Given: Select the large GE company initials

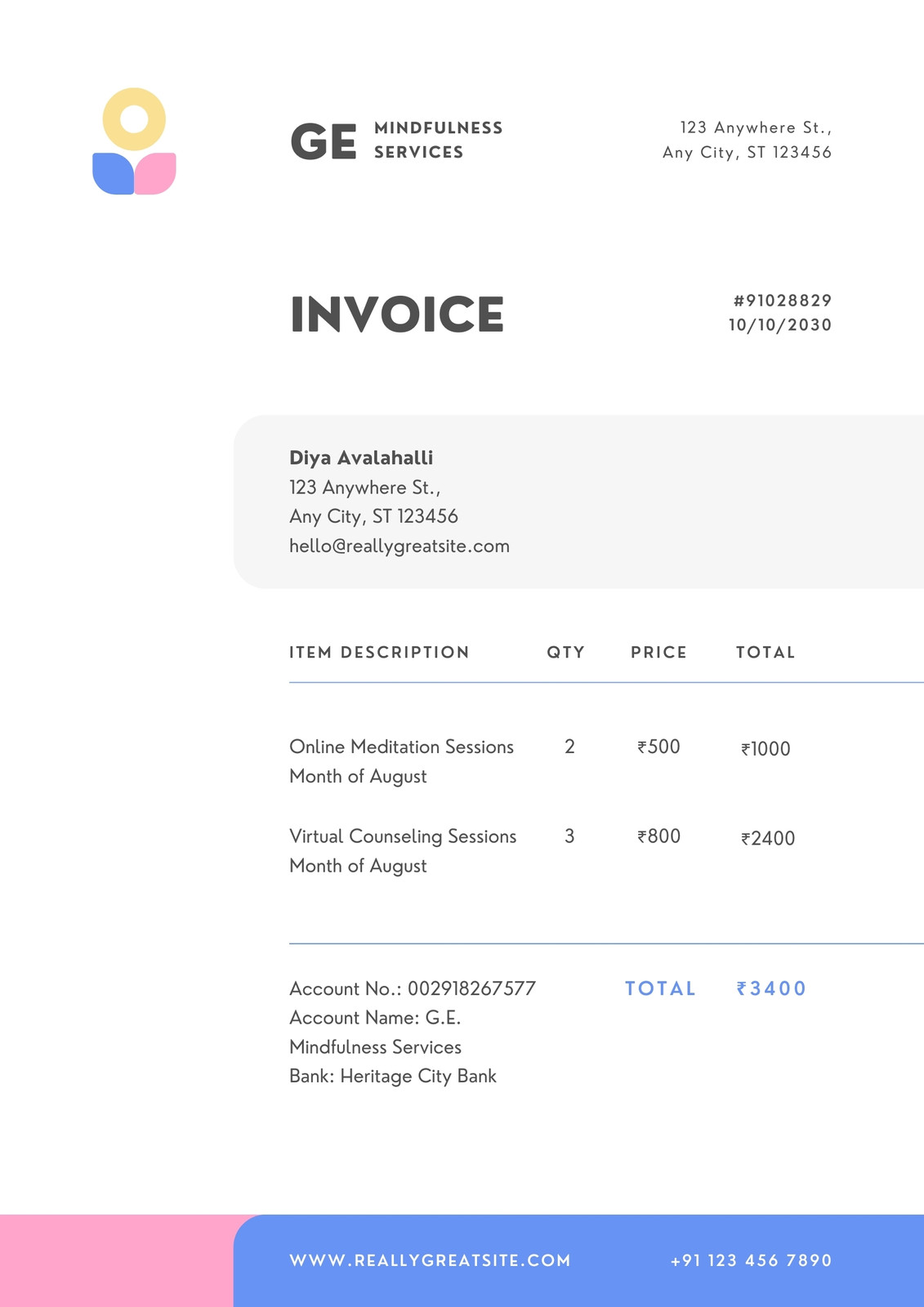Looking at the screenshot, I should tap(324, 141).
